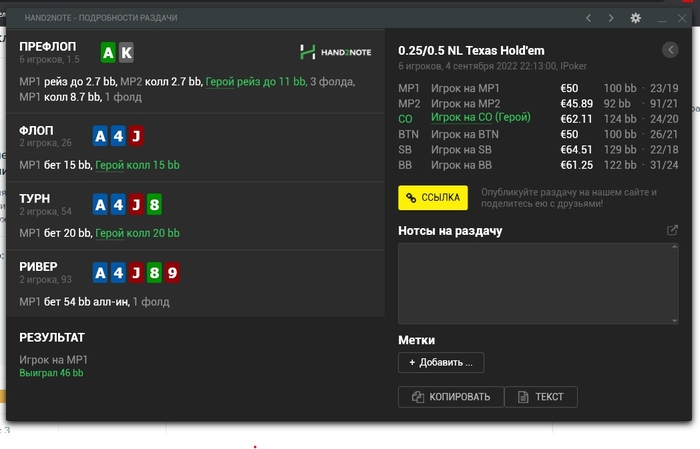
Task: Open the Добавить tags dropdown
Action: (x=441, y=362)
